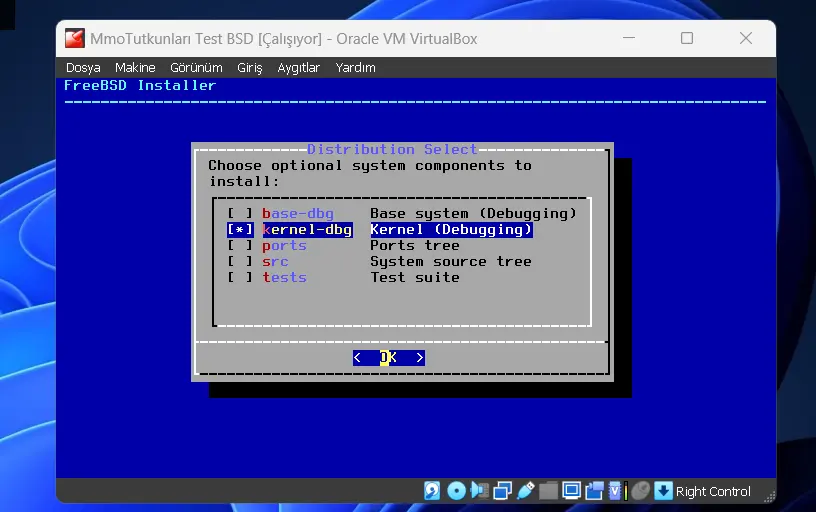816x512 pixels.
Task: Open the Dosya menu
Action: click(83, 68)
